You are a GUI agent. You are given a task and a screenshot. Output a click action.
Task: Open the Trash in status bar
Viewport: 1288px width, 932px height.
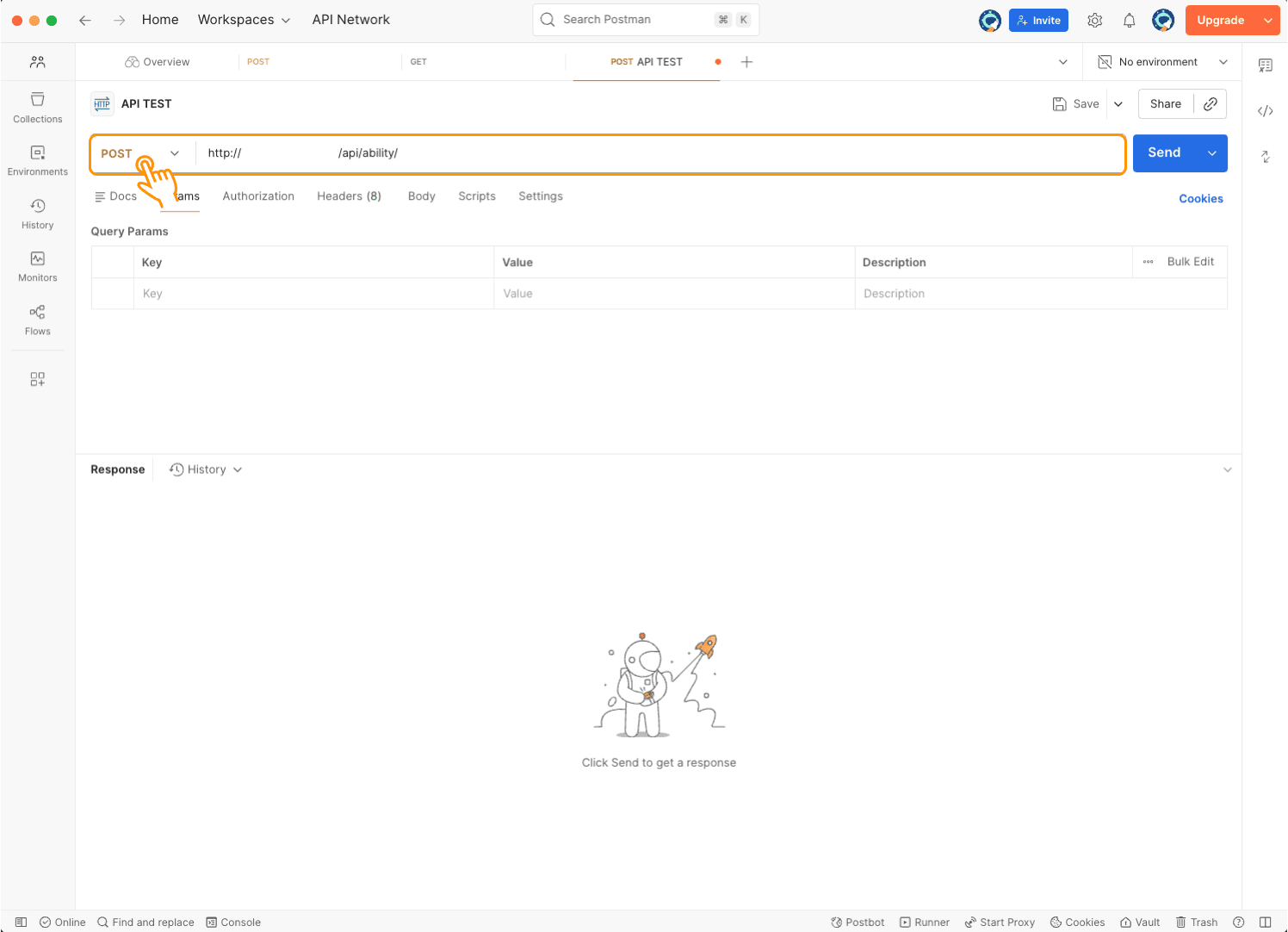[1197, 922]
